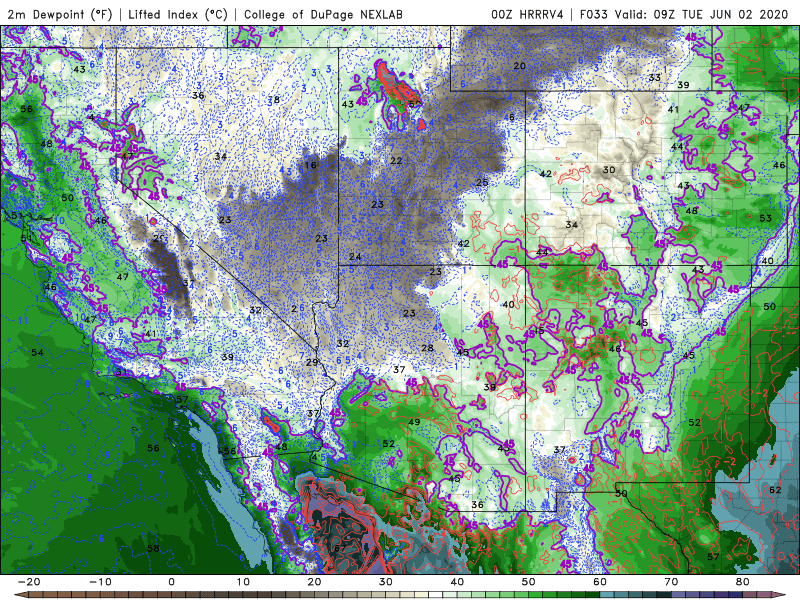The height and width of the screenshot is (600, 800).
Task: Click the '-10' colorbar scale label
Action: pos(100,582)
